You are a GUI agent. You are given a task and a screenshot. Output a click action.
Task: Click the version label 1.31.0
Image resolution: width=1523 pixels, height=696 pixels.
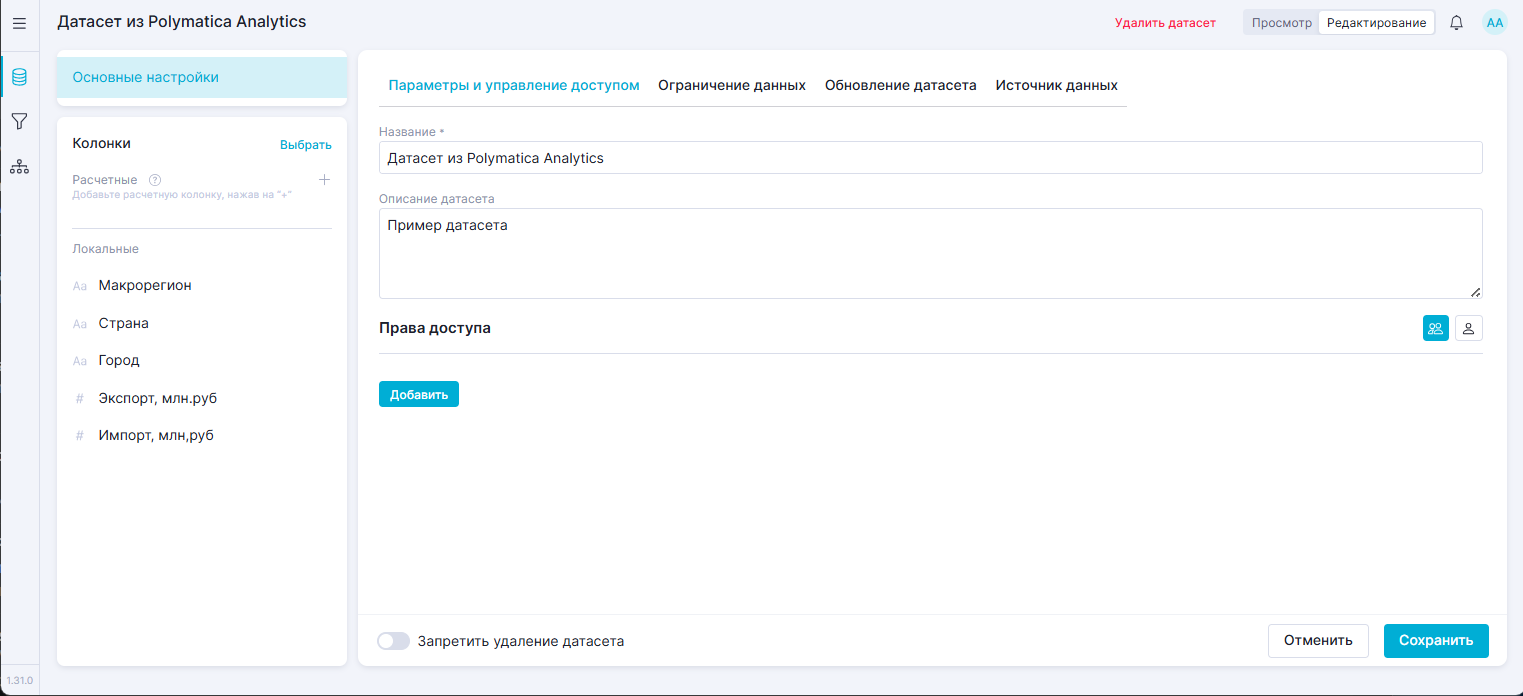19,680
